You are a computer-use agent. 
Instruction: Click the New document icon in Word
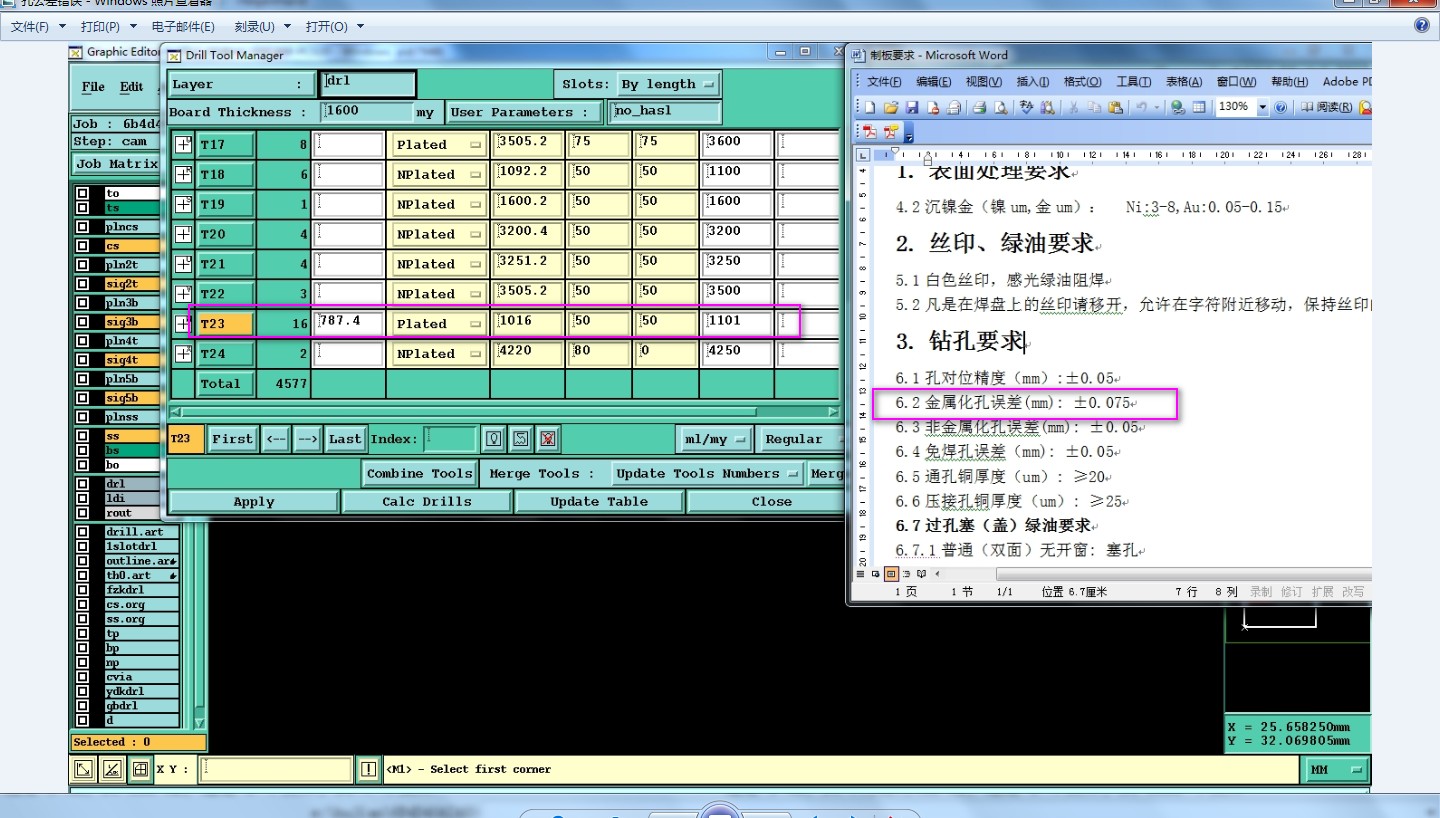pos(870,107)
